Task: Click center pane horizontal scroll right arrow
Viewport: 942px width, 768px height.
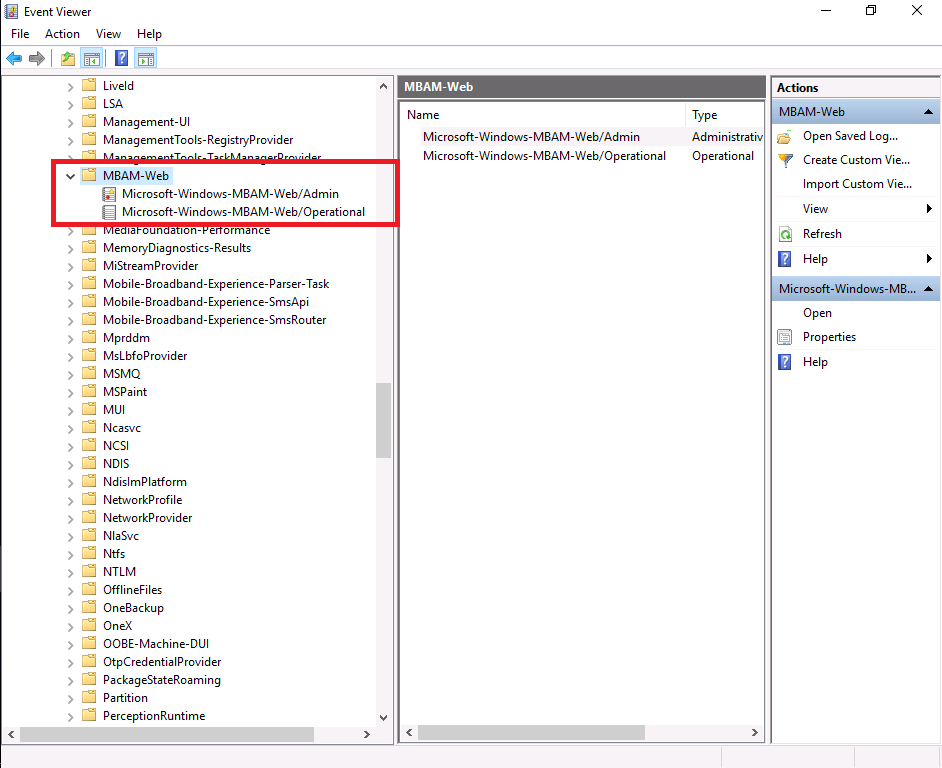Action: point(755,732)
